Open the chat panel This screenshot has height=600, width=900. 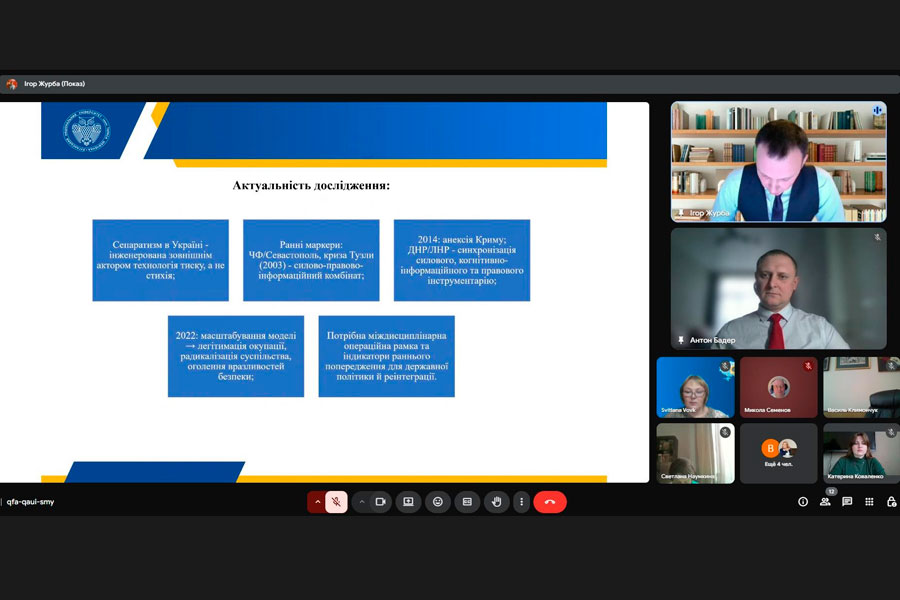(x=847, y=502)
